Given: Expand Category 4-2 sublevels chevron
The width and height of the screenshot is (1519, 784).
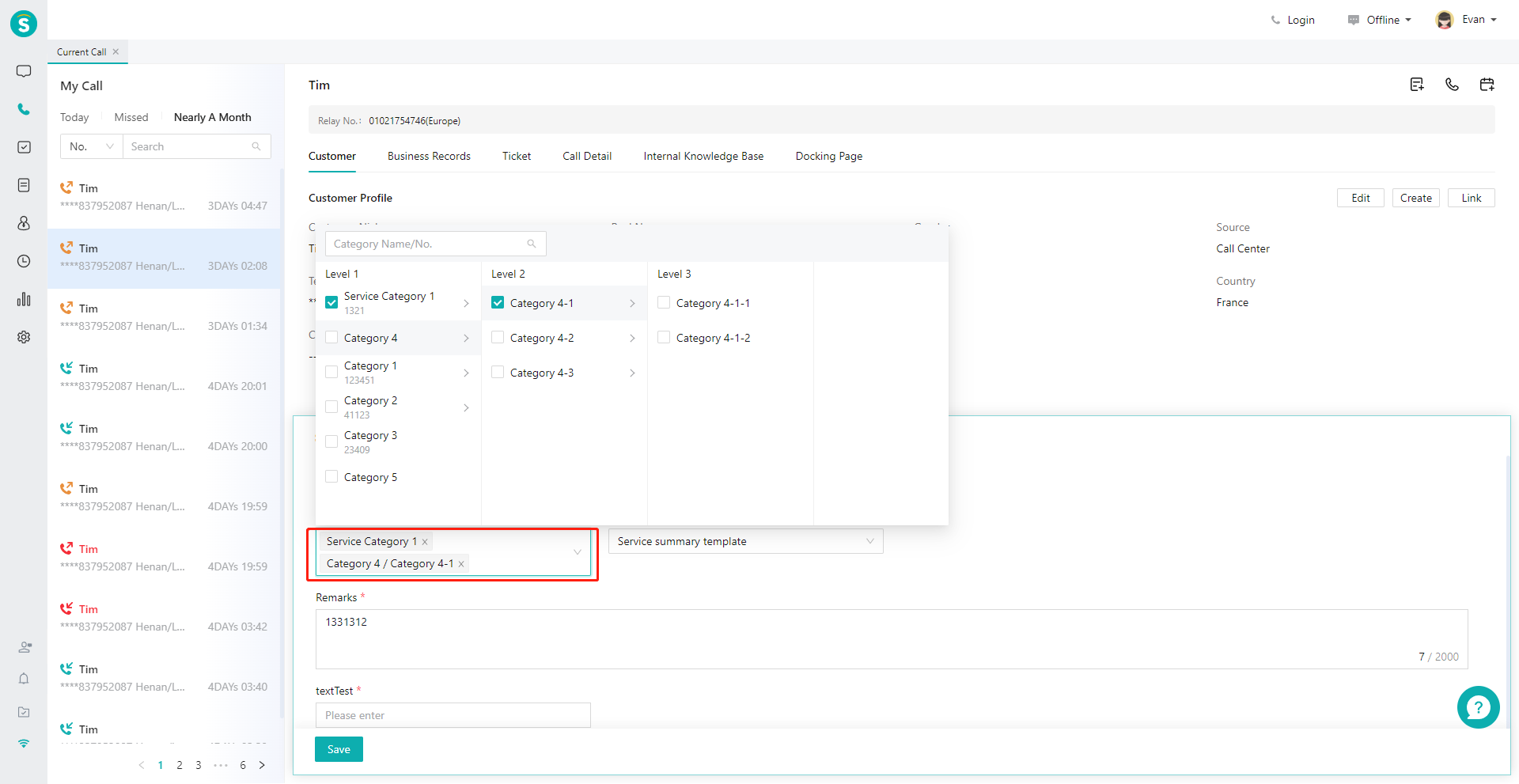Looking at the screenshot, I should 632,338.
